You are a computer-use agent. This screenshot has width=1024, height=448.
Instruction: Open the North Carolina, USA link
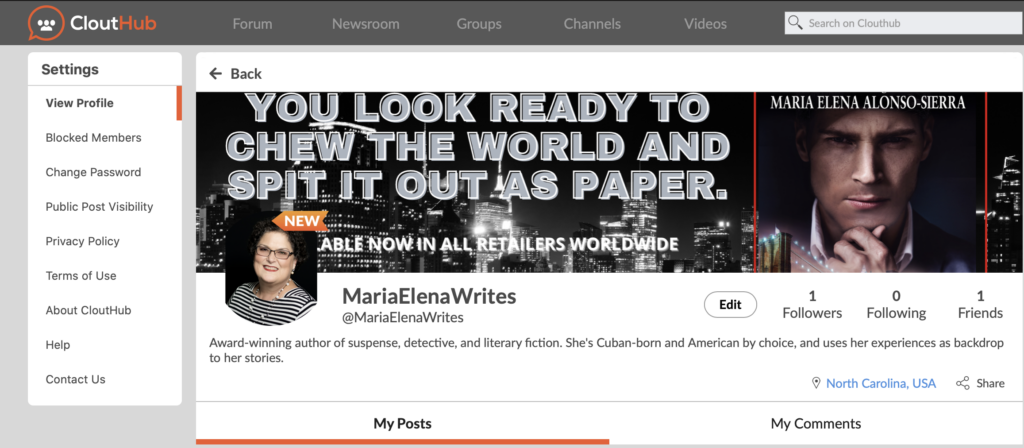pos(881,383)
